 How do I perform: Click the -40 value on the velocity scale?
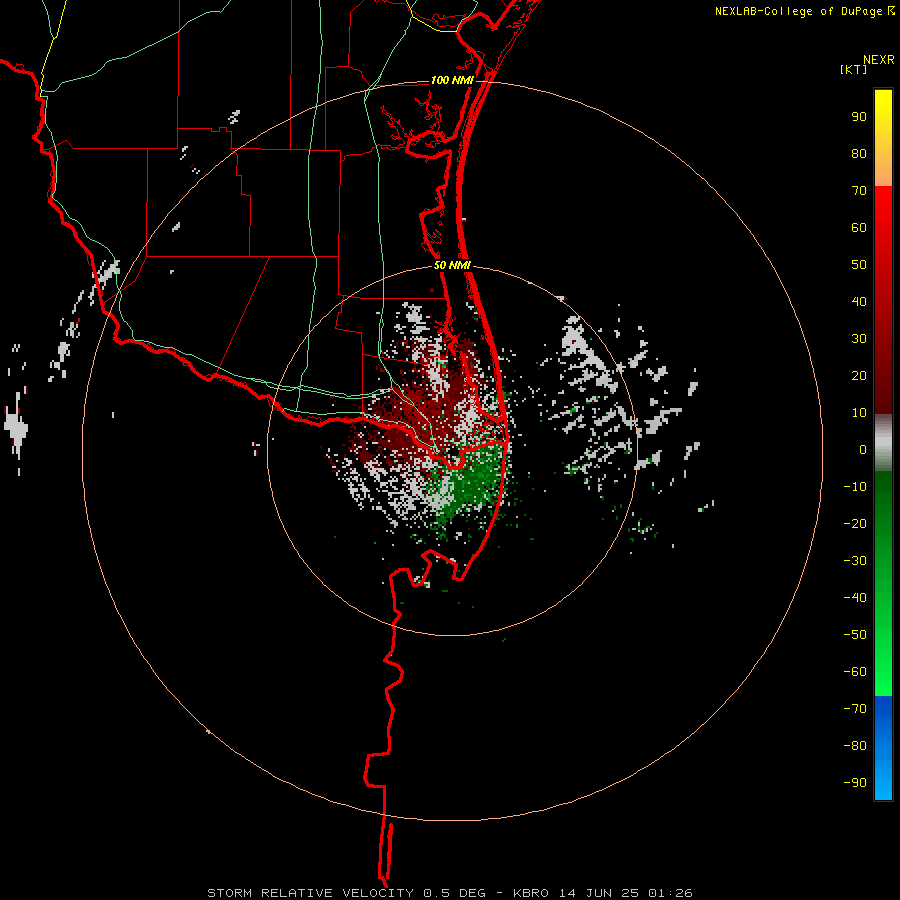pyautogui.click(x=855, y=598)
